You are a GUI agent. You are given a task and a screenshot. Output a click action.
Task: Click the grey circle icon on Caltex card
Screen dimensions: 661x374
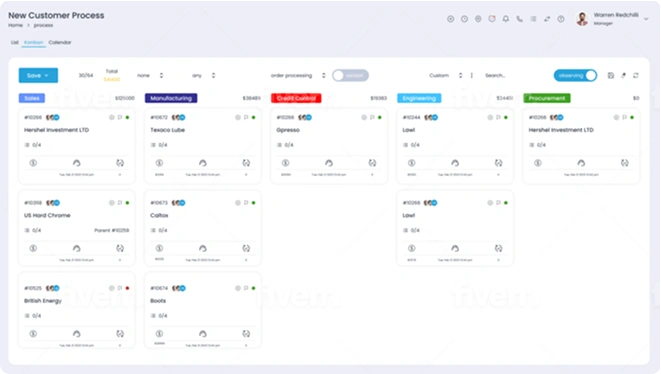(x=238, y=203)
